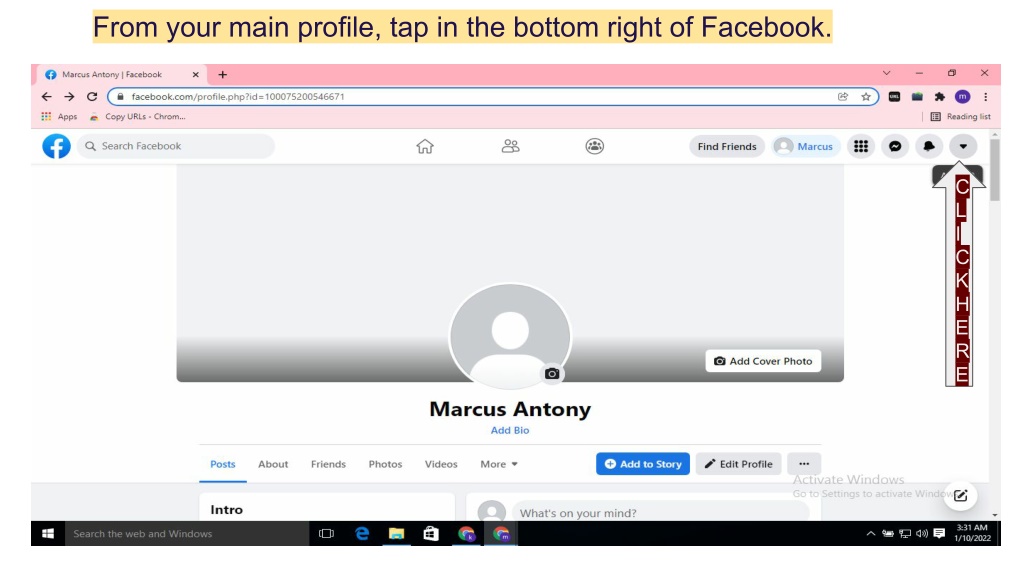The width and height of the screenshot is (1024, 576).
Task: Open a new browser tab
Action: (x=223, y=74)
